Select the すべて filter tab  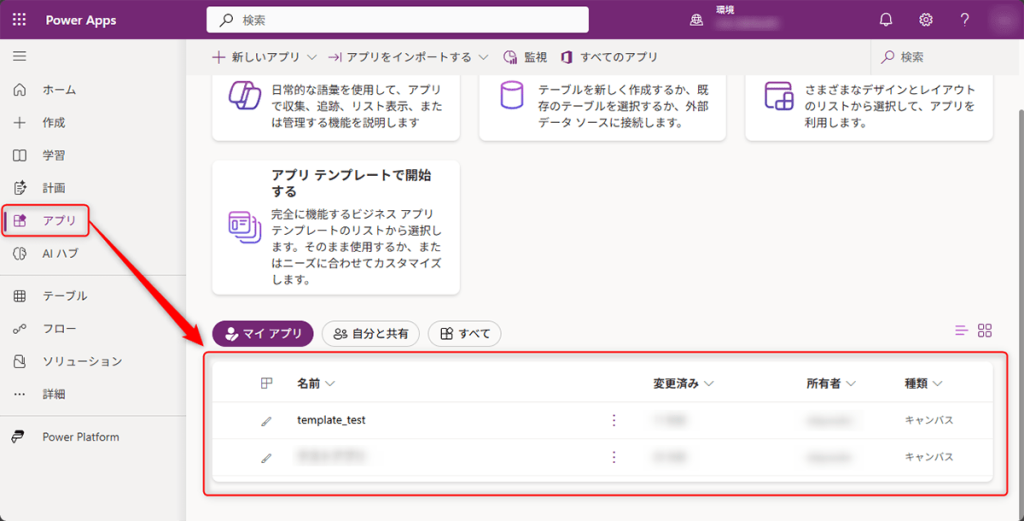[464, 334]
